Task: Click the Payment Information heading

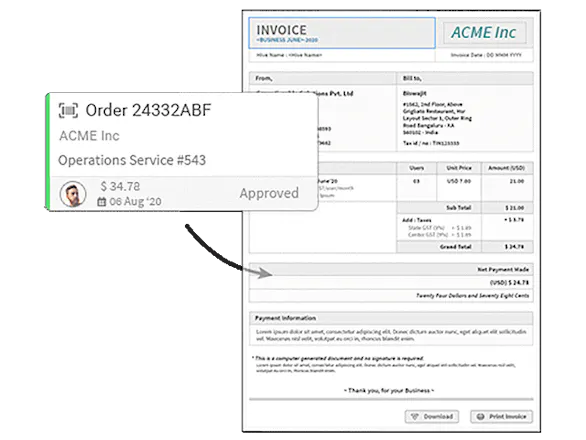Action: coord(285,318)
